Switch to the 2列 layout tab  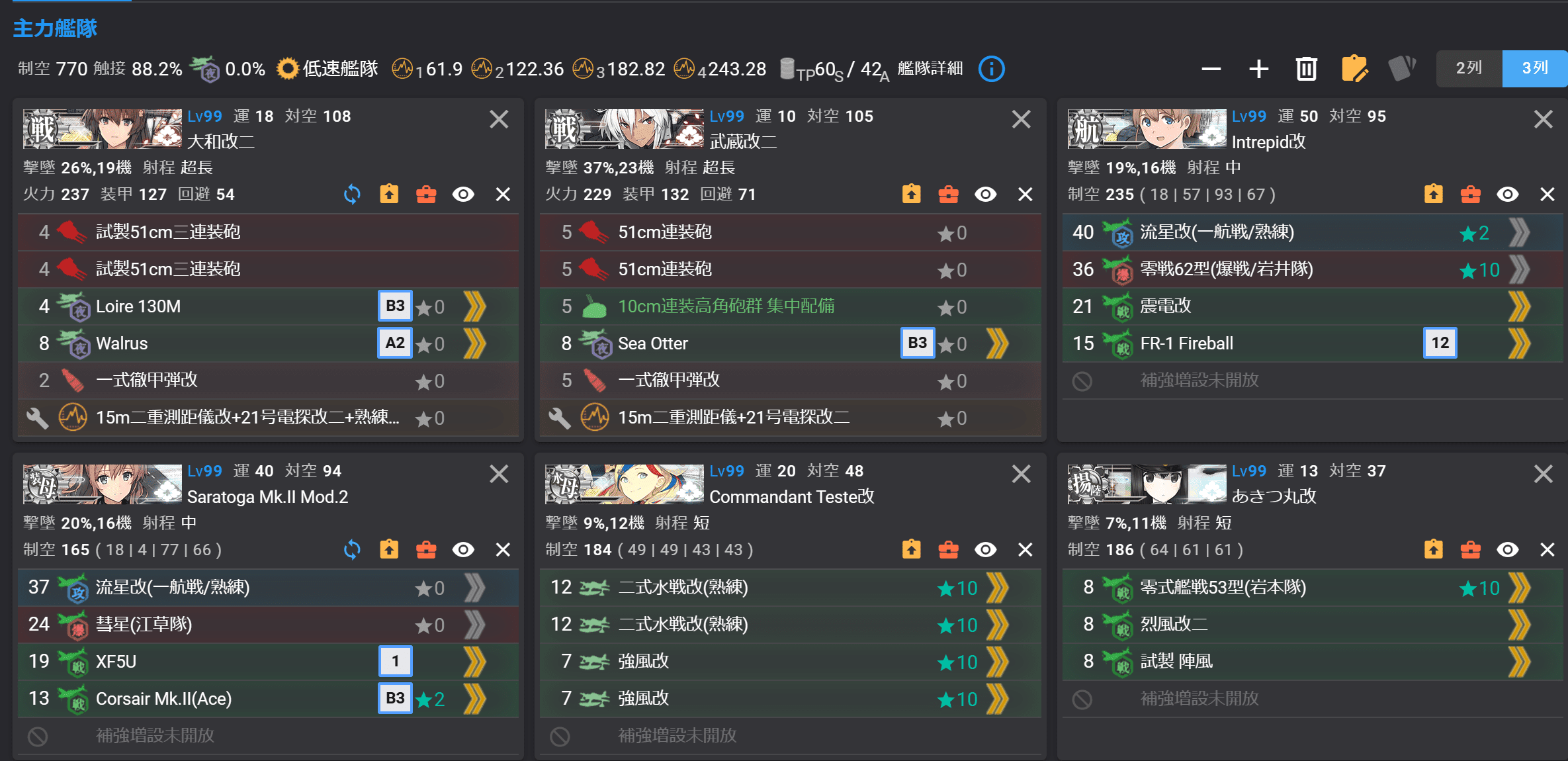pos(1469,67)
